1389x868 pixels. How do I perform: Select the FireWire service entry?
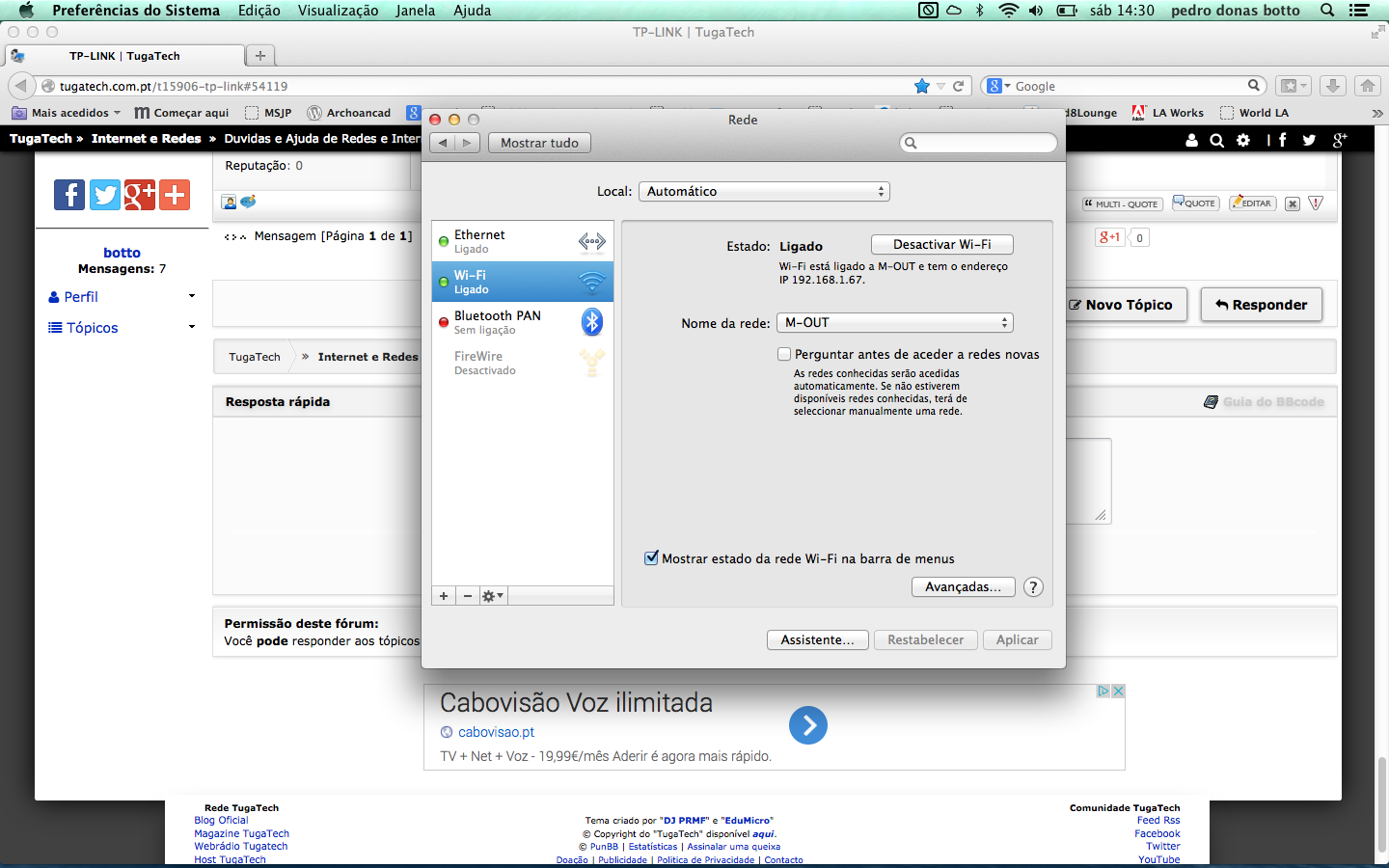coord(522,363)
